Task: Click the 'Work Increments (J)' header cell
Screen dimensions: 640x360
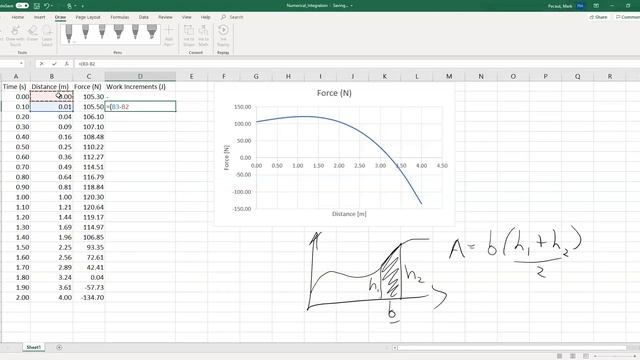Action: (x=140, y=87)
